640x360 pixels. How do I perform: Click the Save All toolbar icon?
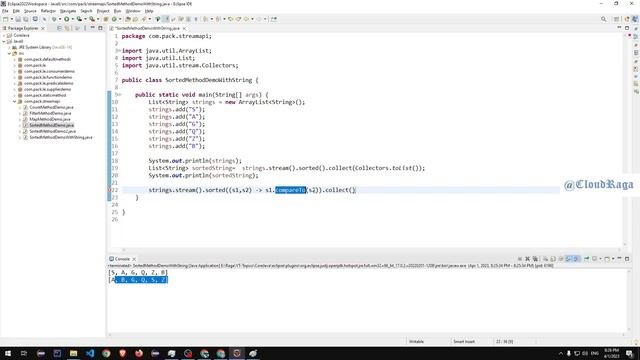point(26,19)
